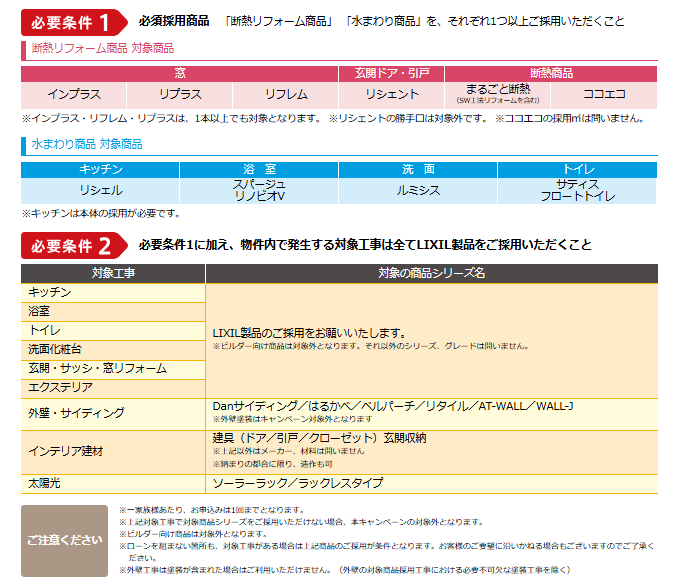Select the リプラス cell

click(x=180, y=95)
